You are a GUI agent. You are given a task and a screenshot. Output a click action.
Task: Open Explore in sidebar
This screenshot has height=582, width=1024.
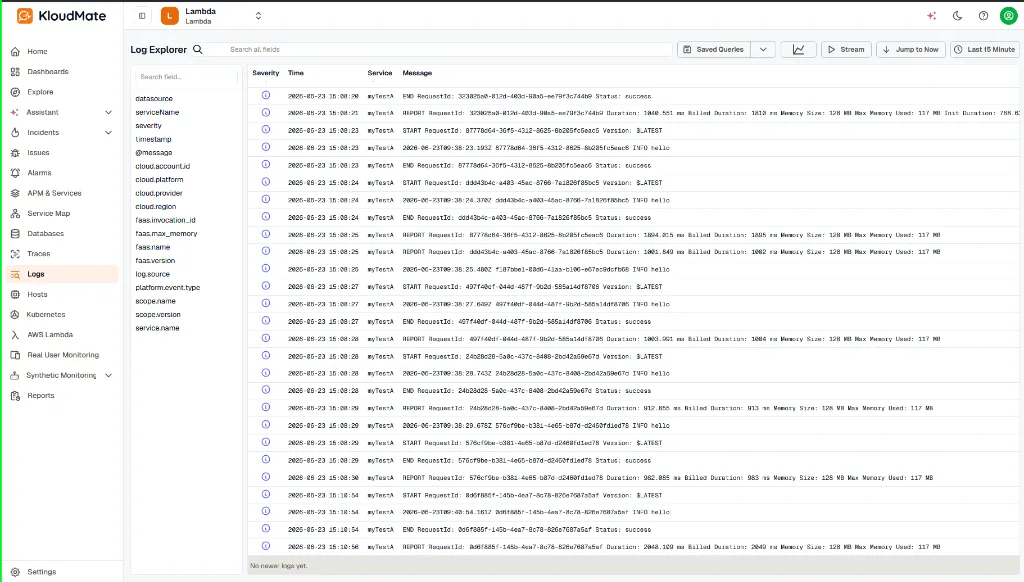point(40,92)
